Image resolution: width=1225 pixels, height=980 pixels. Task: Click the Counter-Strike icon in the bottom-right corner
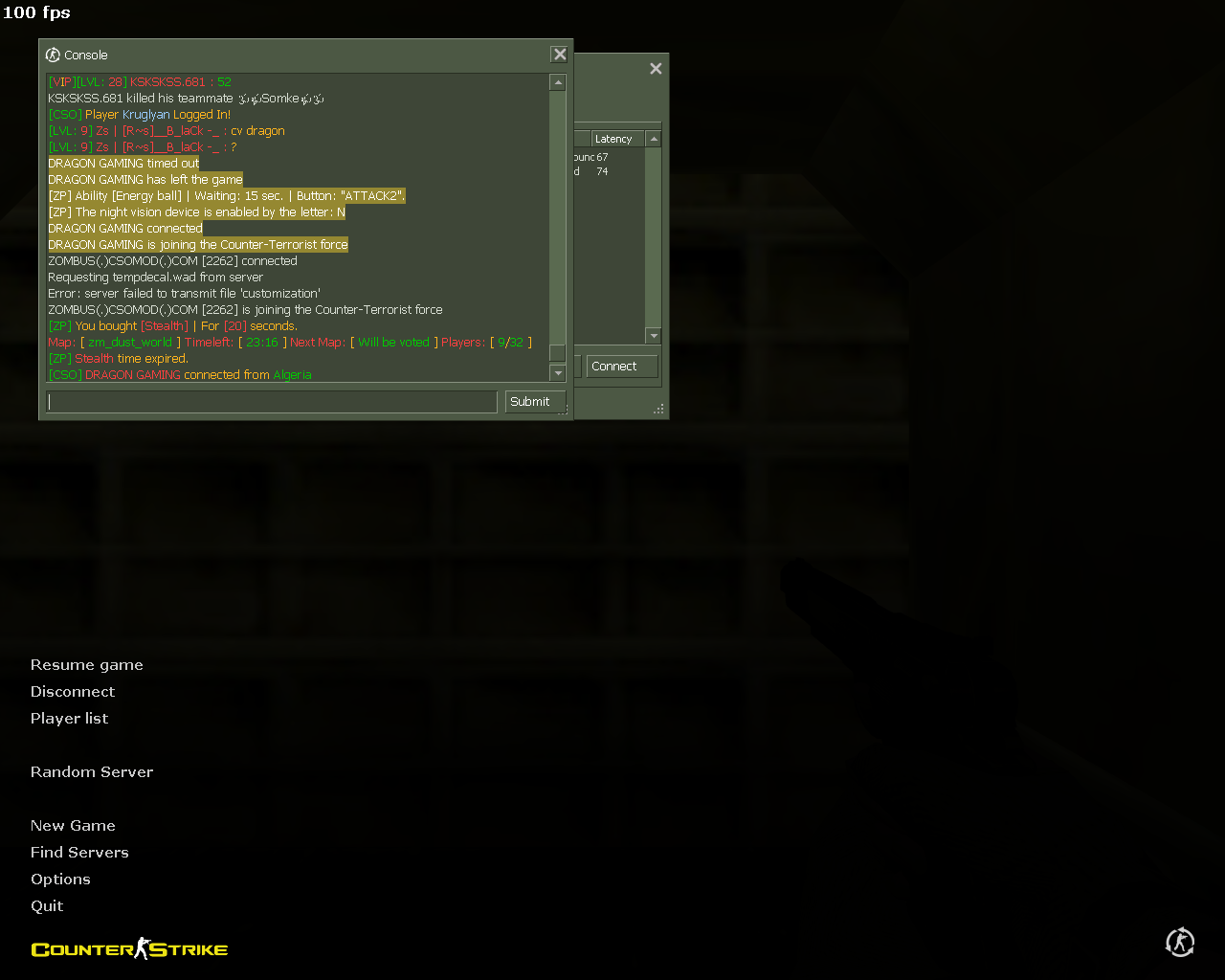1180,943
